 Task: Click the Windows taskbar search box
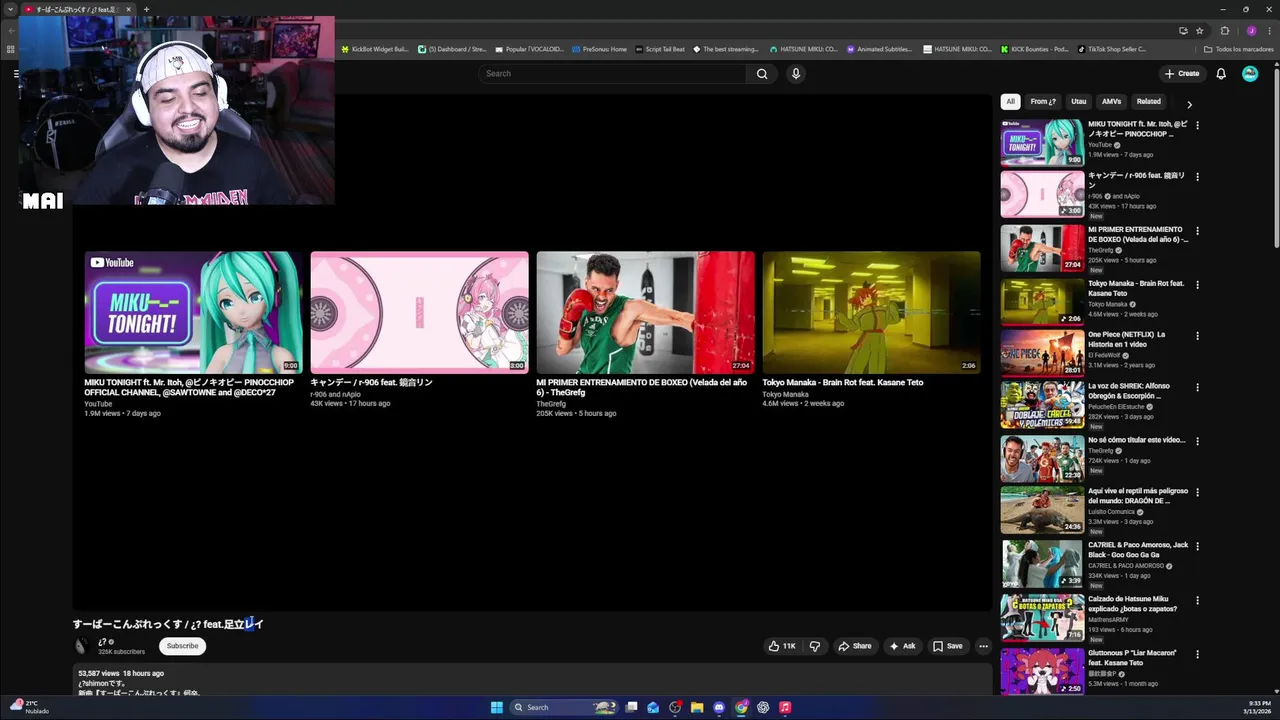tap(566, 707)
